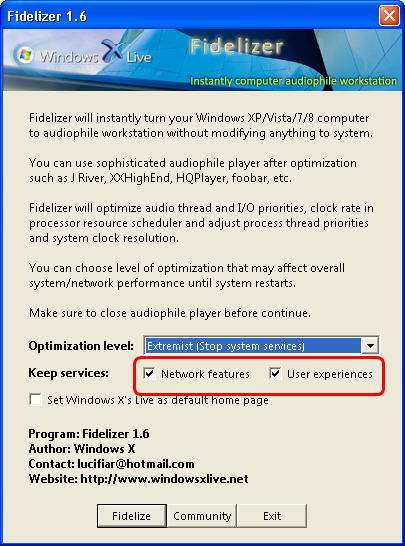The image size is (405, 546).
Task: Uncheck the Network features checkbox
Action: click(x=149, y=374)
